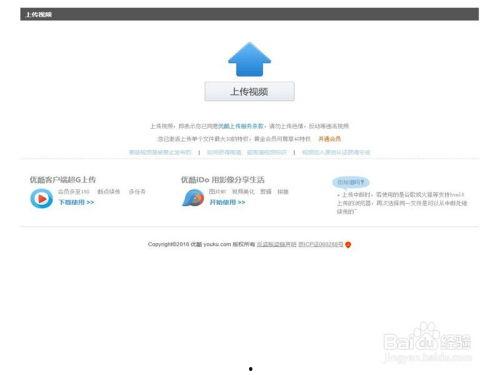Image resolution: width=500 pixels, height=375 pixels.
Task: Click the 下载使用 >> link
Action: [x=76, y=202]
